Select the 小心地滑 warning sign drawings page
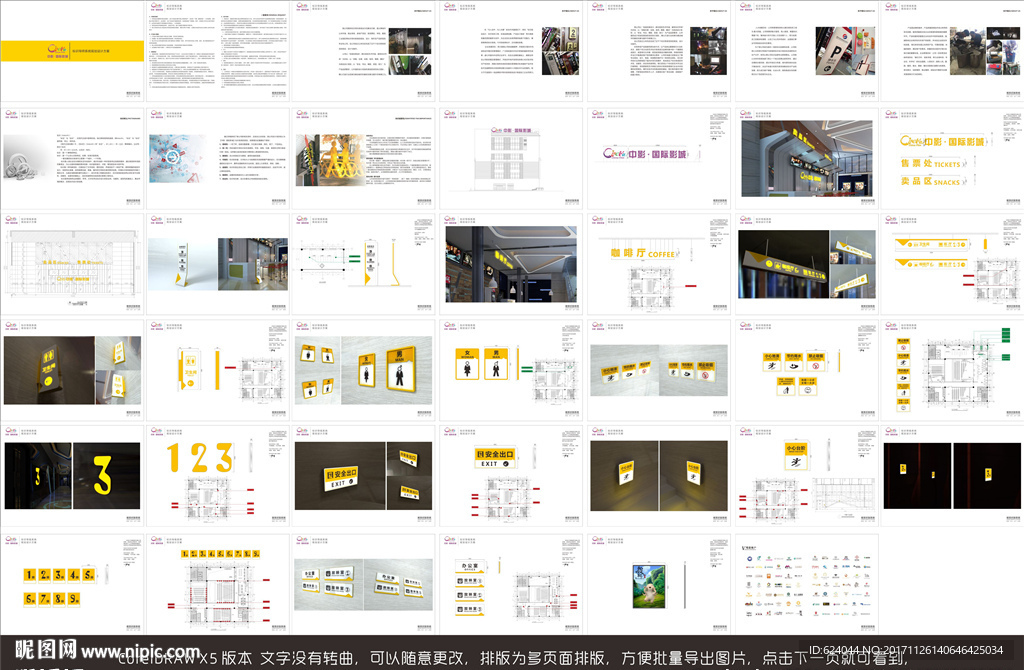This screenshot has height=670, width=1024. [x=806, y=370]
